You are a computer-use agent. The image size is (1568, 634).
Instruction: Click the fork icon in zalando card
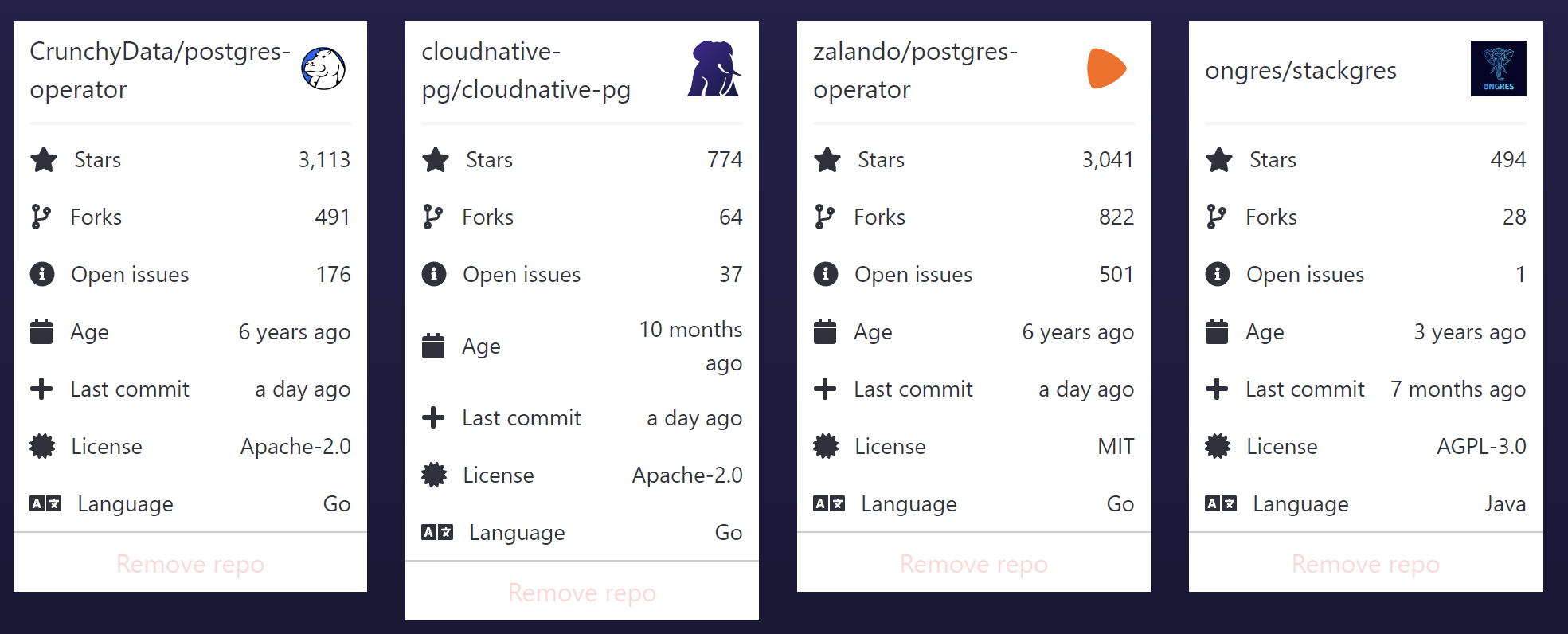coord(825,217)
